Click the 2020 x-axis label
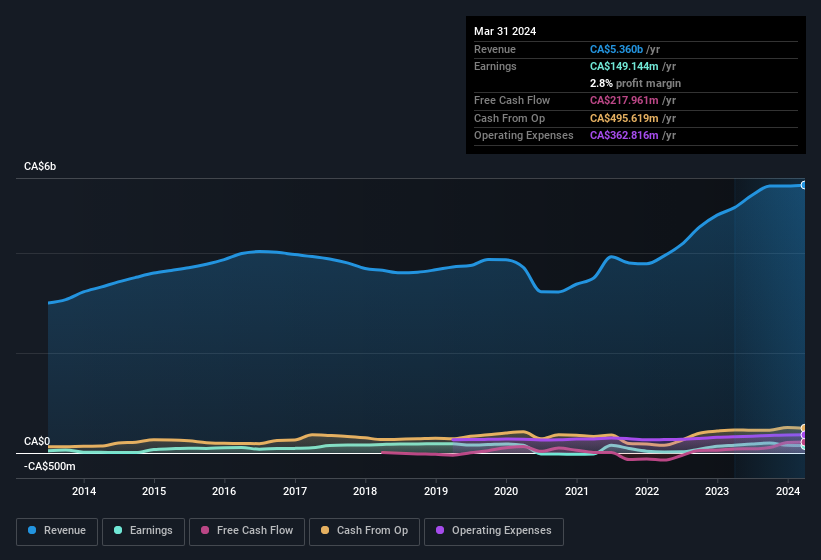The width and height of the screenshot is (821, 560). pos(506,491)
